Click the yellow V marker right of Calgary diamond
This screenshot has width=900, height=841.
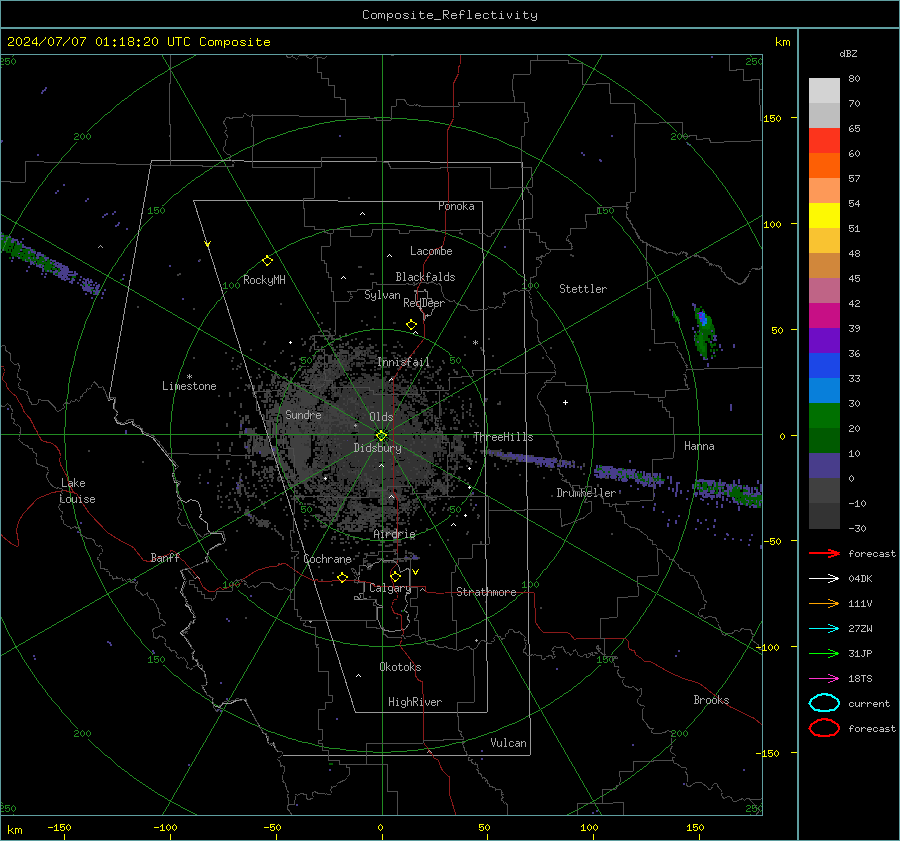[x=416, y=572]
